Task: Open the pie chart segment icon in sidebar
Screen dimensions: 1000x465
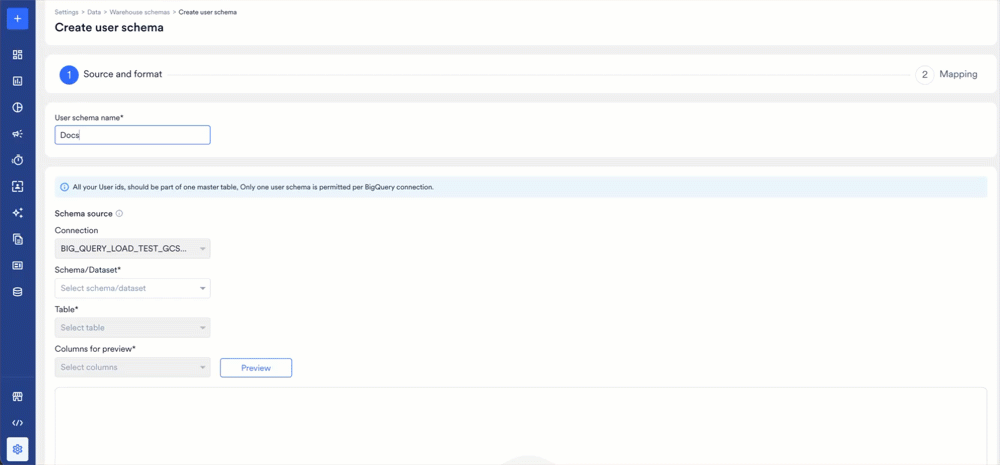Action: coord(17,107)
